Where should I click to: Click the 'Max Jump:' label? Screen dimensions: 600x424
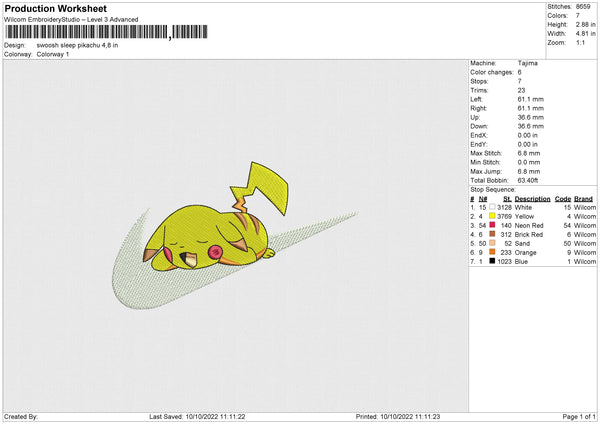tap(486, 171)
